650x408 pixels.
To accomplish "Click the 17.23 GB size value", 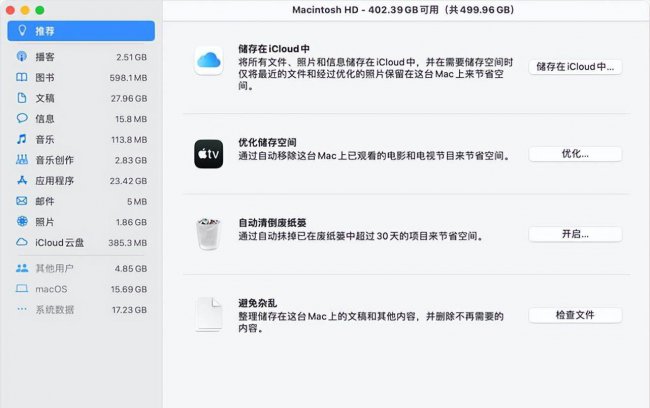I will pos(129,310).
